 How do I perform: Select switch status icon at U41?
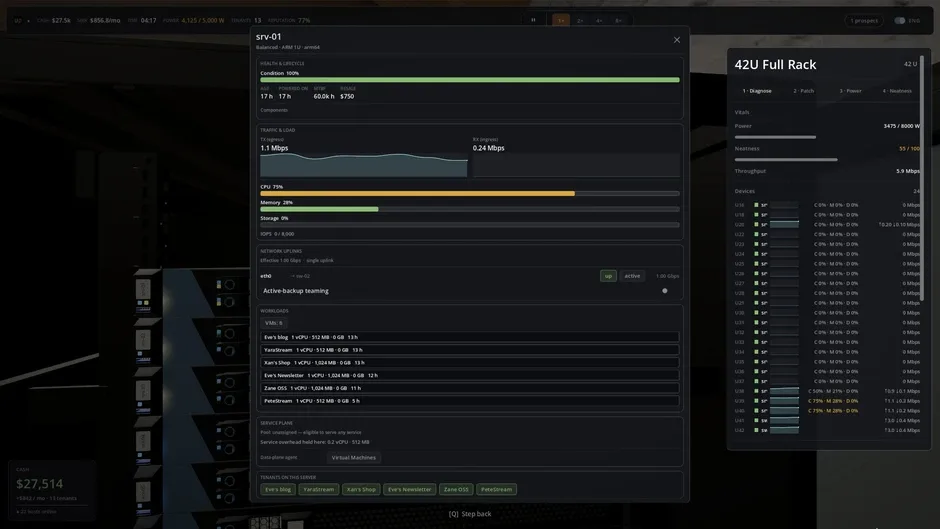[756, 420]
